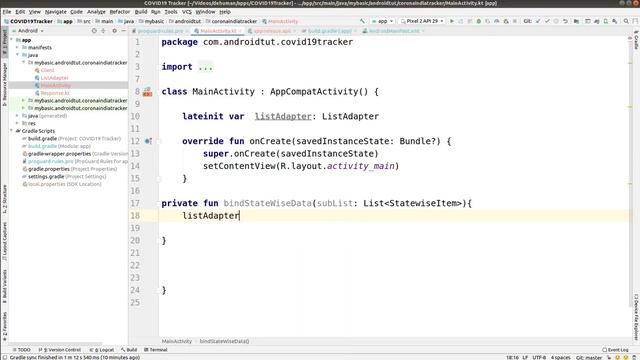
Task: Click the collapse all icon in Project panel
Action: click(x=103, y=31)
